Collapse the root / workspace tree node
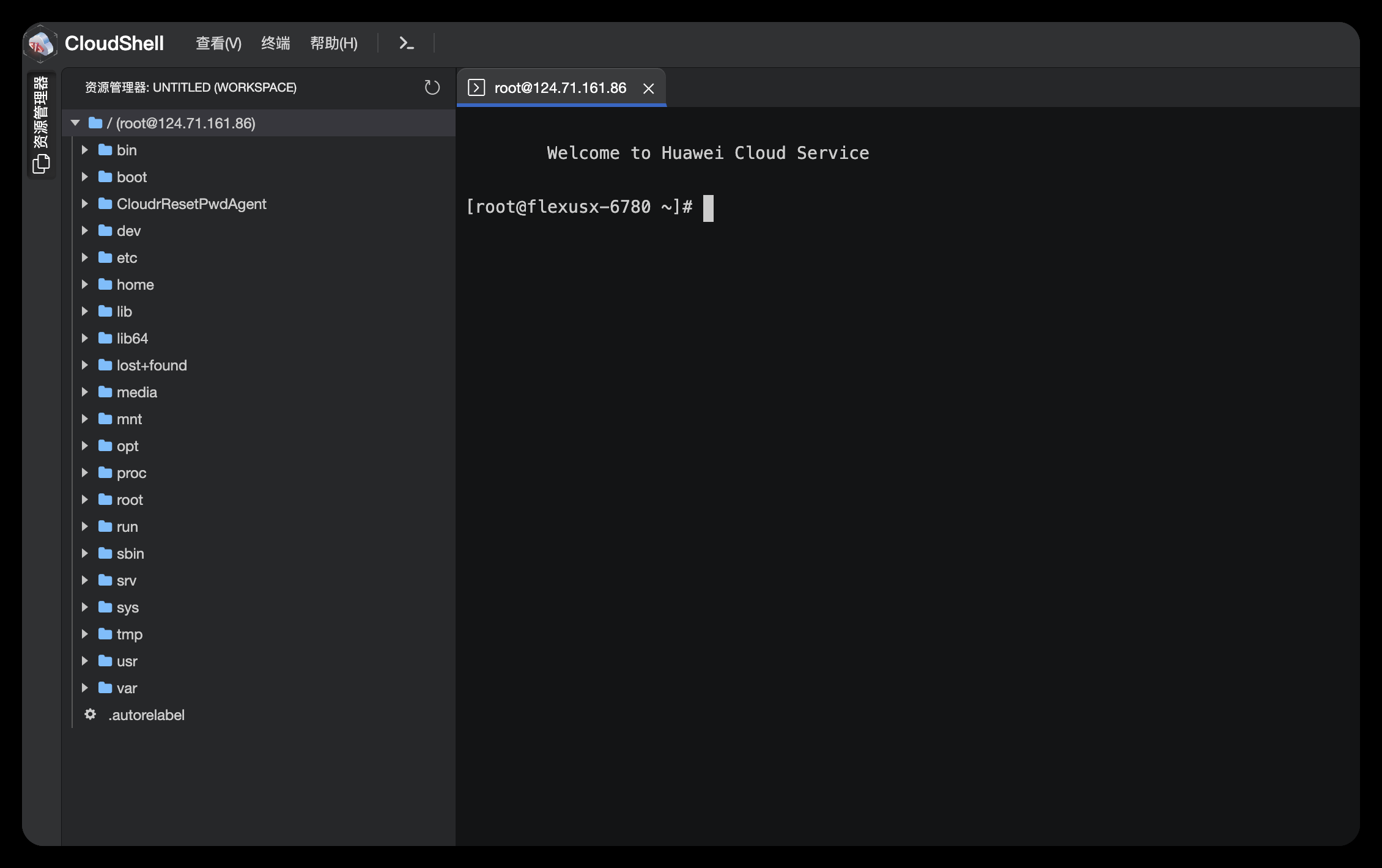This screenshot has width=1382, height=868. [75, 123]
